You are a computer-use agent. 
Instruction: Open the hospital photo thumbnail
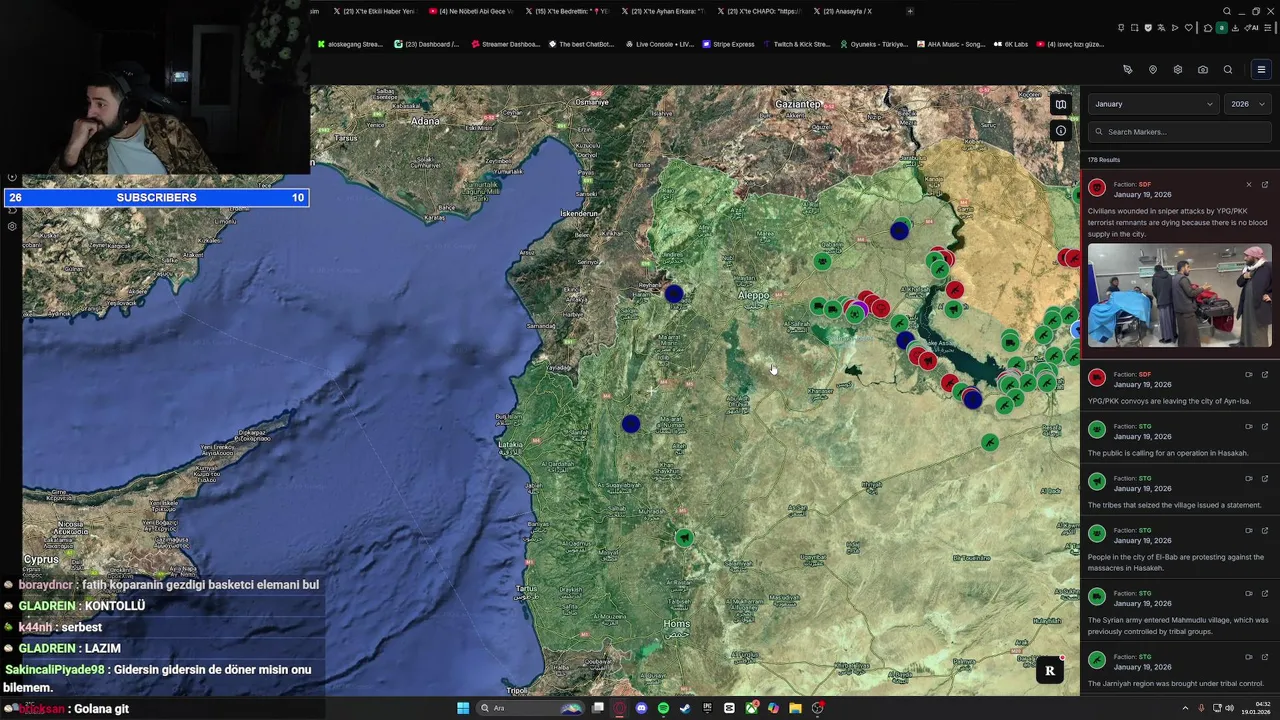click(1180, 296)
